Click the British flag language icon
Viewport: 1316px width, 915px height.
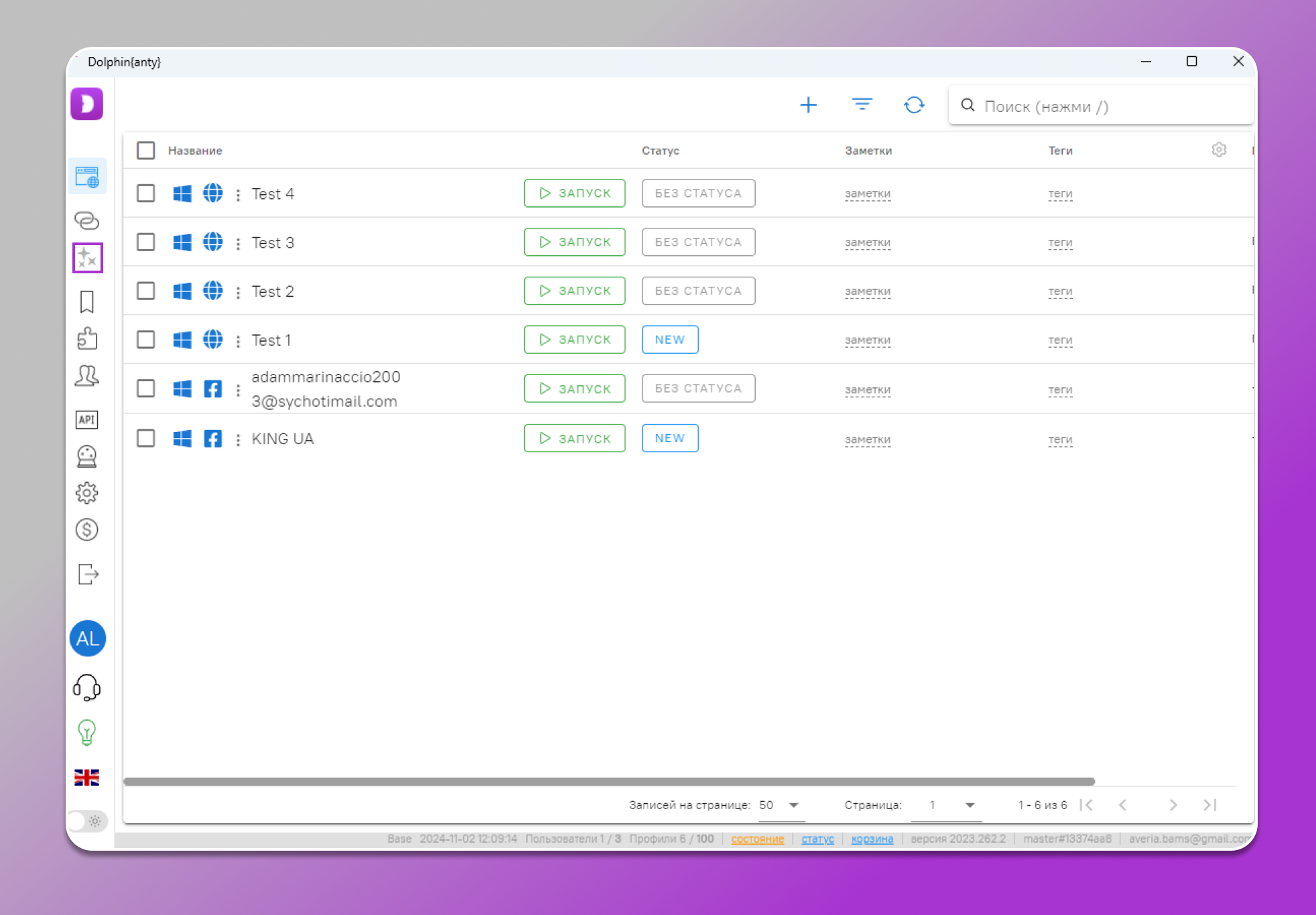(x=87, y=777)
